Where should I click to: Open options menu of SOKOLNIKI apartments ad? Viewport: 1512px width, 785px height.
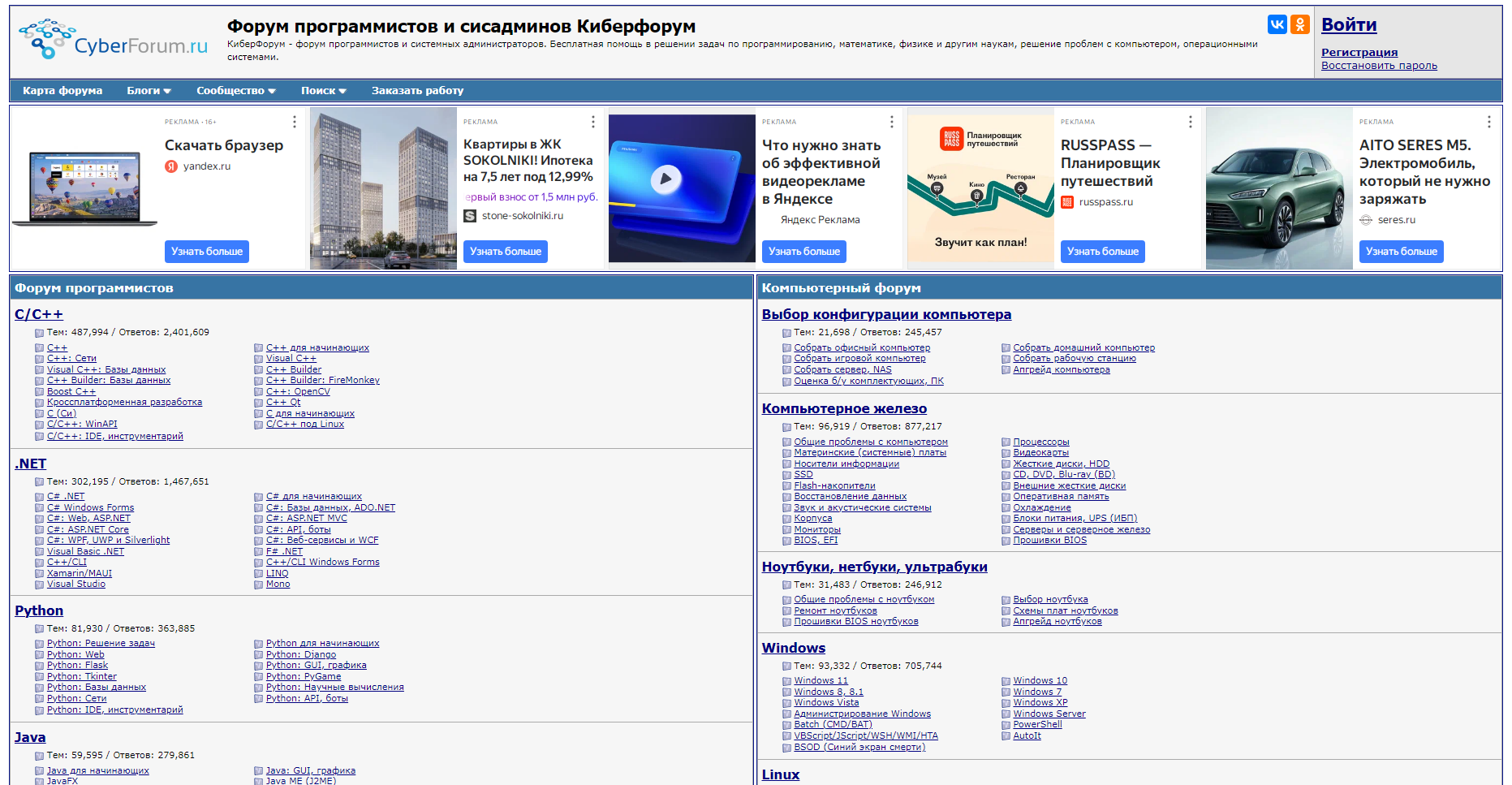593,122
